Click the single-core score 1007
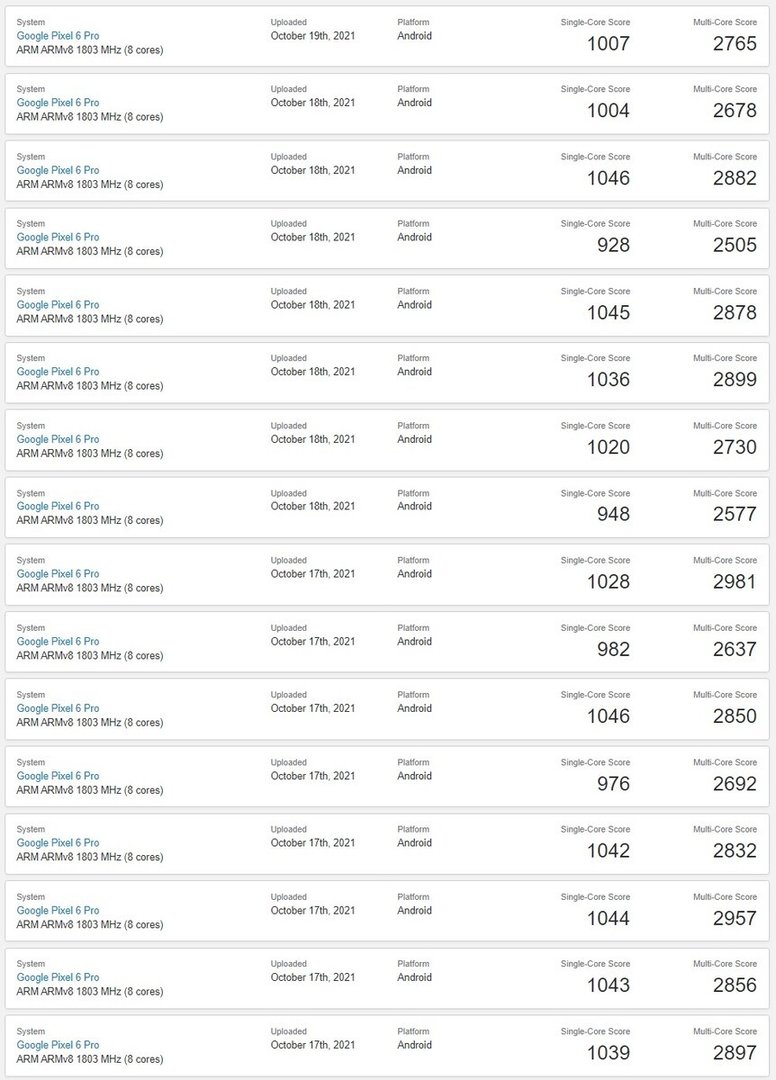 pyautogui.click(x=608, y=43)
